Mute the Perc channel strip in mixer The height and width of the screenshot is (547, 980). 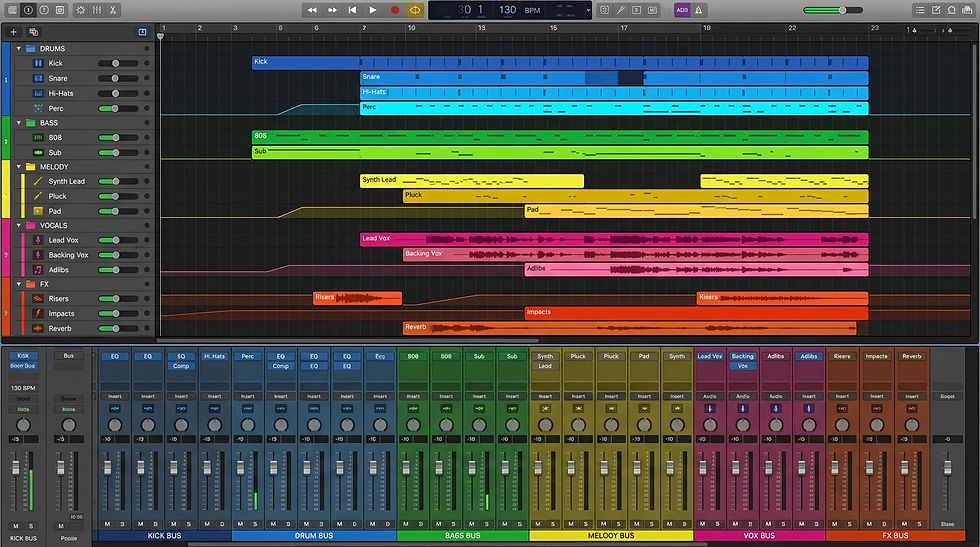point(241,524)
